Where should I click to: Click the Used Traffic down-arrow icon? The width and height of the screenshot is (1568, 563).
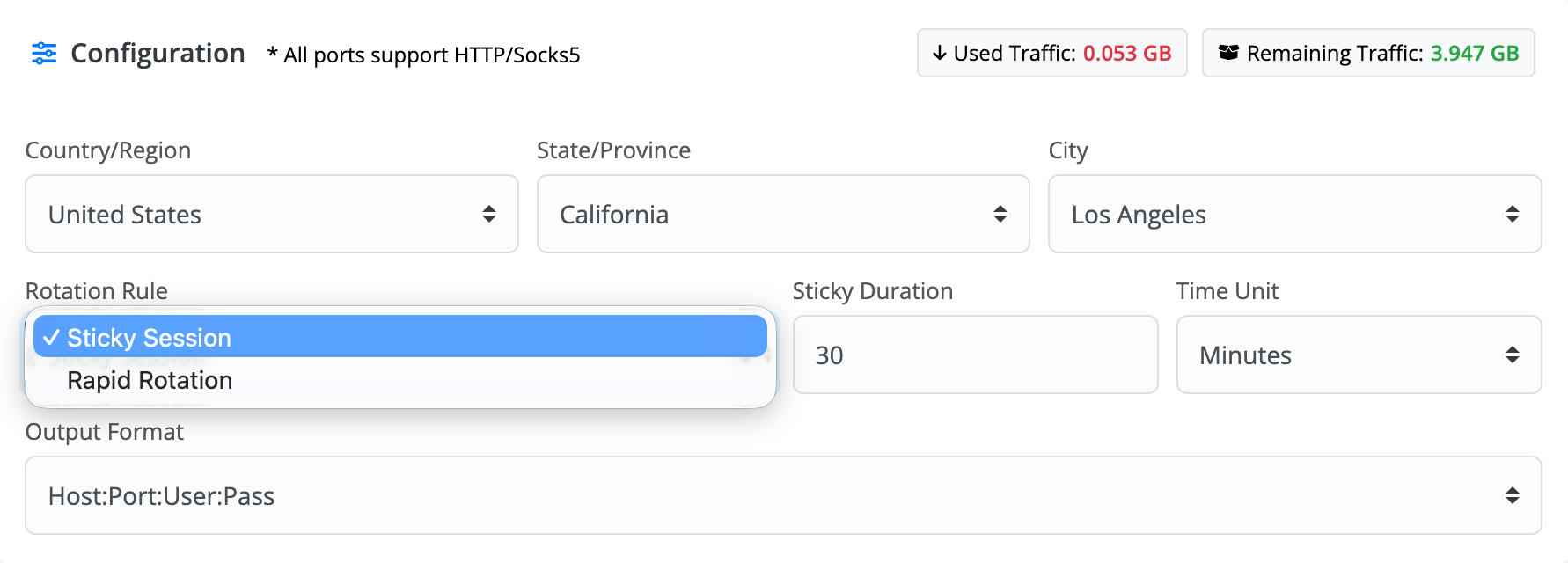[x=940, y=54]
